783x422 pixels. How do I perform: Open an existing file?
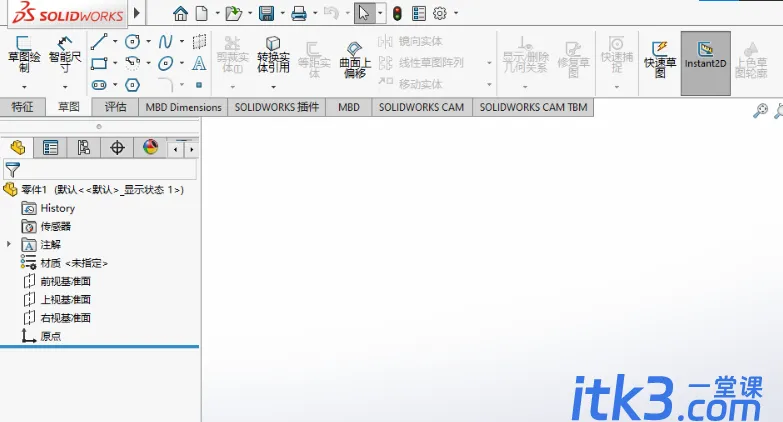coord(233,13)
